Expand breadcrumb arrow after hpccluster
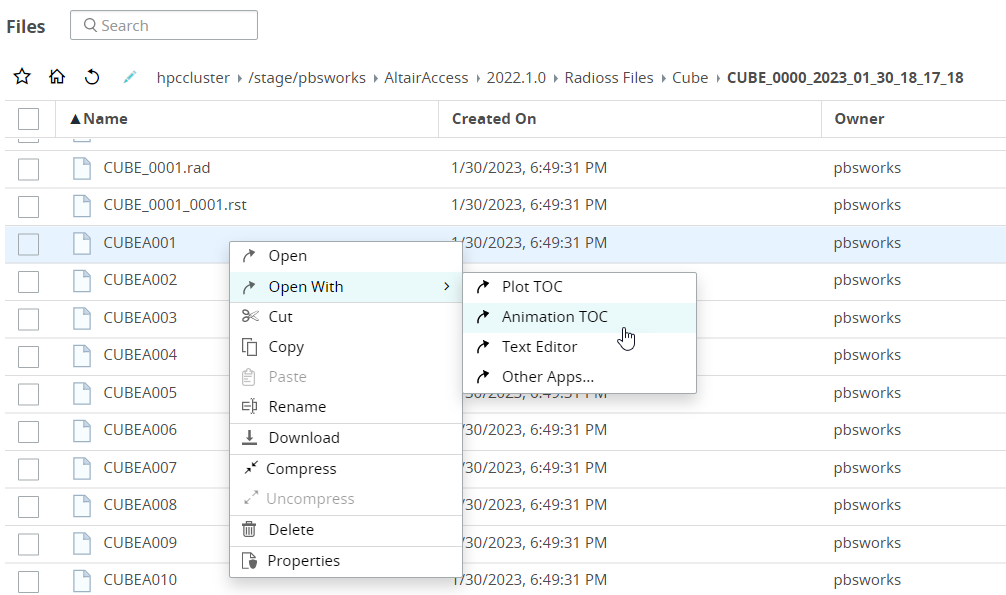1006x595 pixels. pyautogui.click(x=239, y=78)
